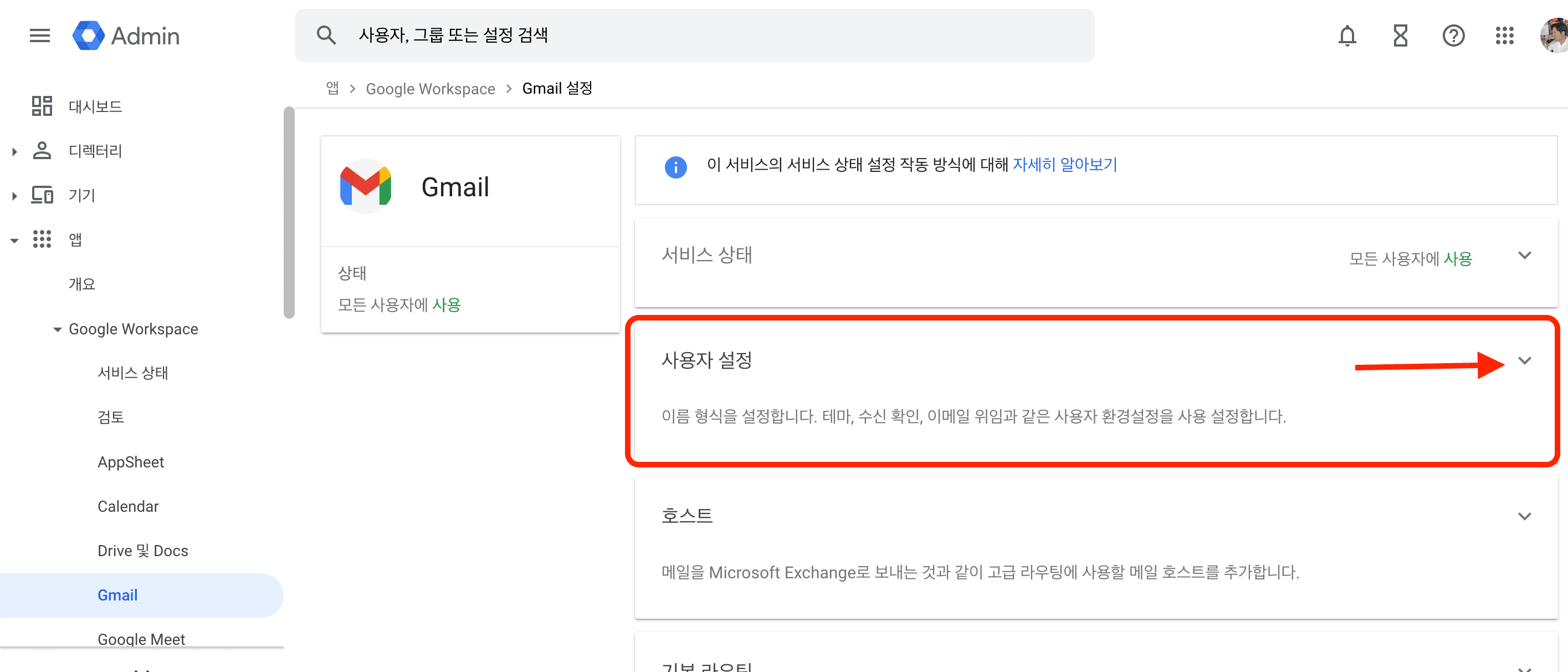The height and width of the screenshot is (672, 1568).
Task: Collapse the Google Workspace sidebar tree
Action: click(x=57, y=329)
